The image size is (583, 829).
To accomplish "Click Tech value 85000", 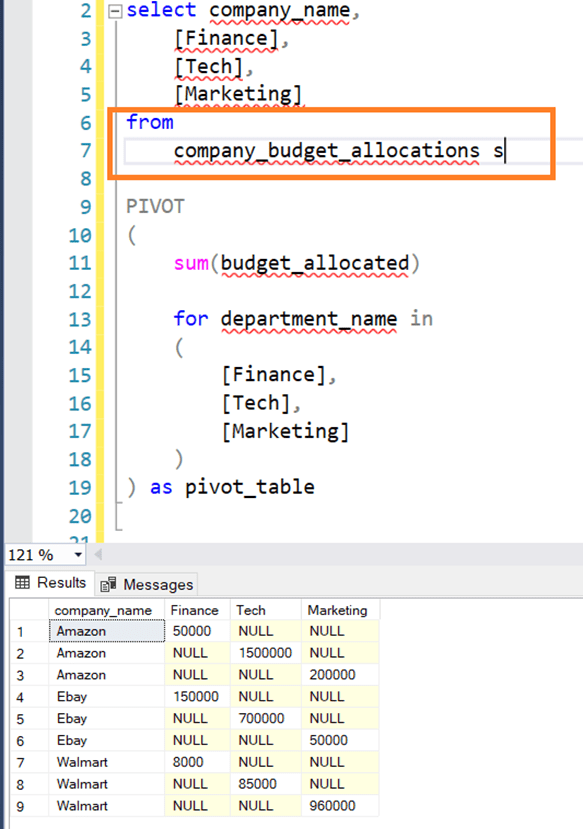I will (x=265, y=784).
